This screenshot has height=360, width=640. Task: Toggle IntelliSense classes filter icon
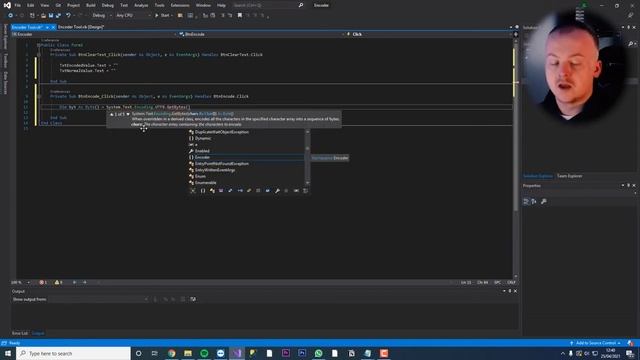tap(212, 191)
